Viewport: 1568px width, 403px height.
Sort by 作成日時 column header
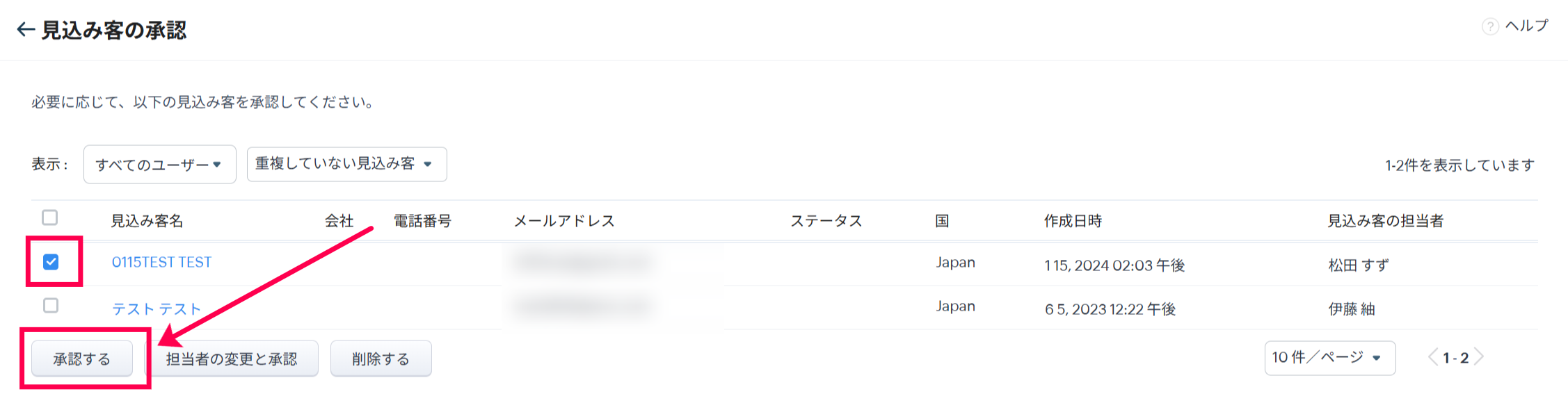tap(1073, 221)
